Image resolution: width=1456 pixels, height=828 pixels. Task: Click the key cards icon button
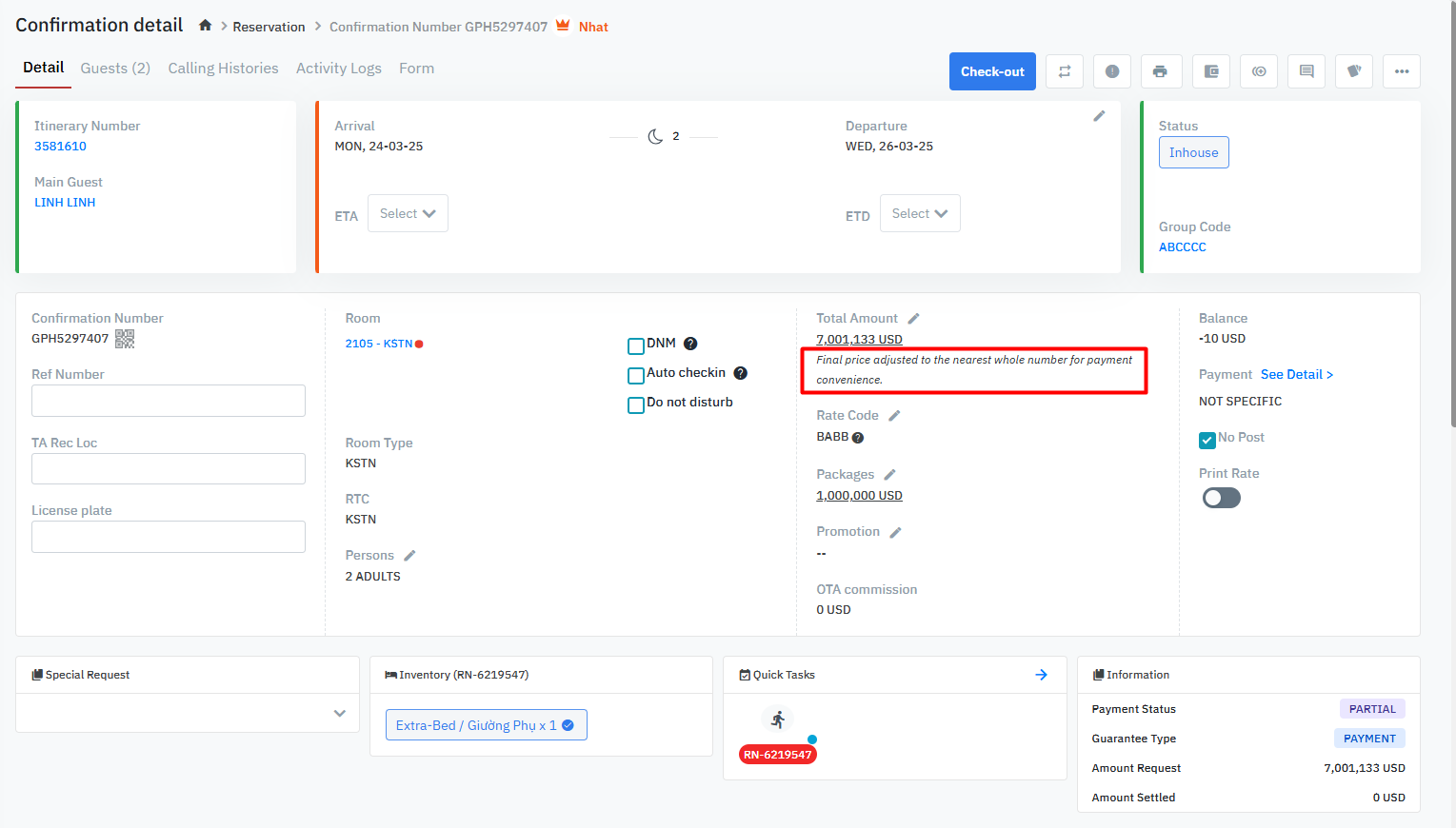[x=1353, y=71]
